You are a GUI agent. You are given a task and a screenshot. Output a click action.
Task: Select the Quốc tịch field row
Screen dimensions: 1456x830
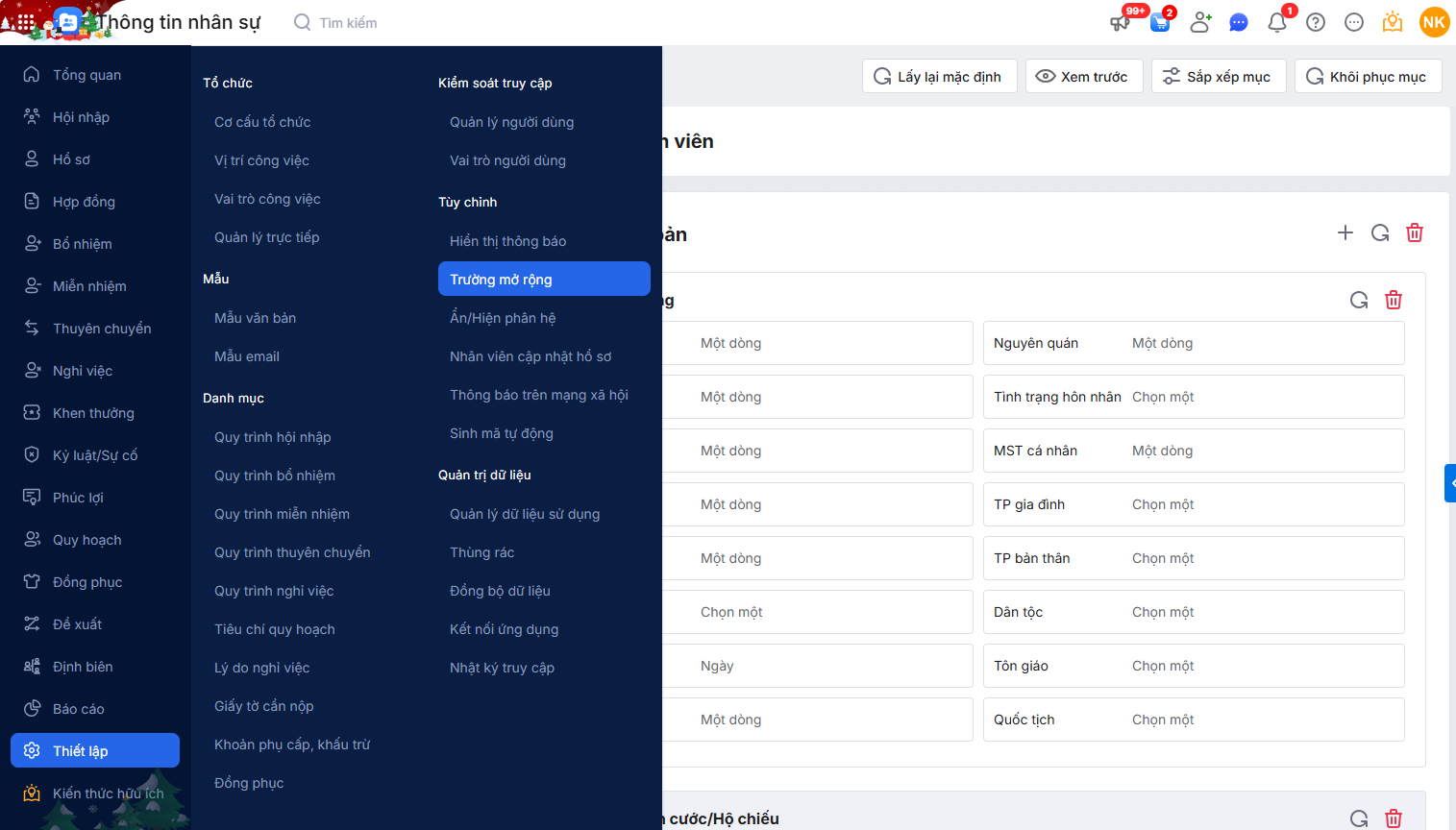(x=1194, y=720)
